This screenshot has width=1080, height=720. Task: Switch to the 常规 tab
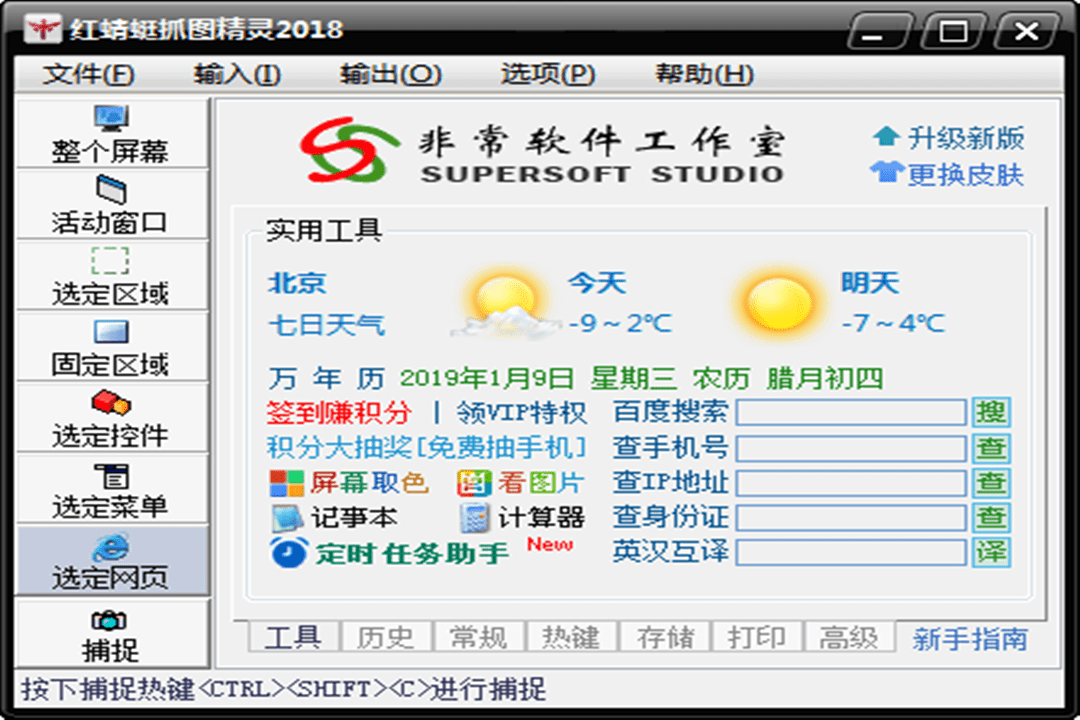(x=479, y=637)
